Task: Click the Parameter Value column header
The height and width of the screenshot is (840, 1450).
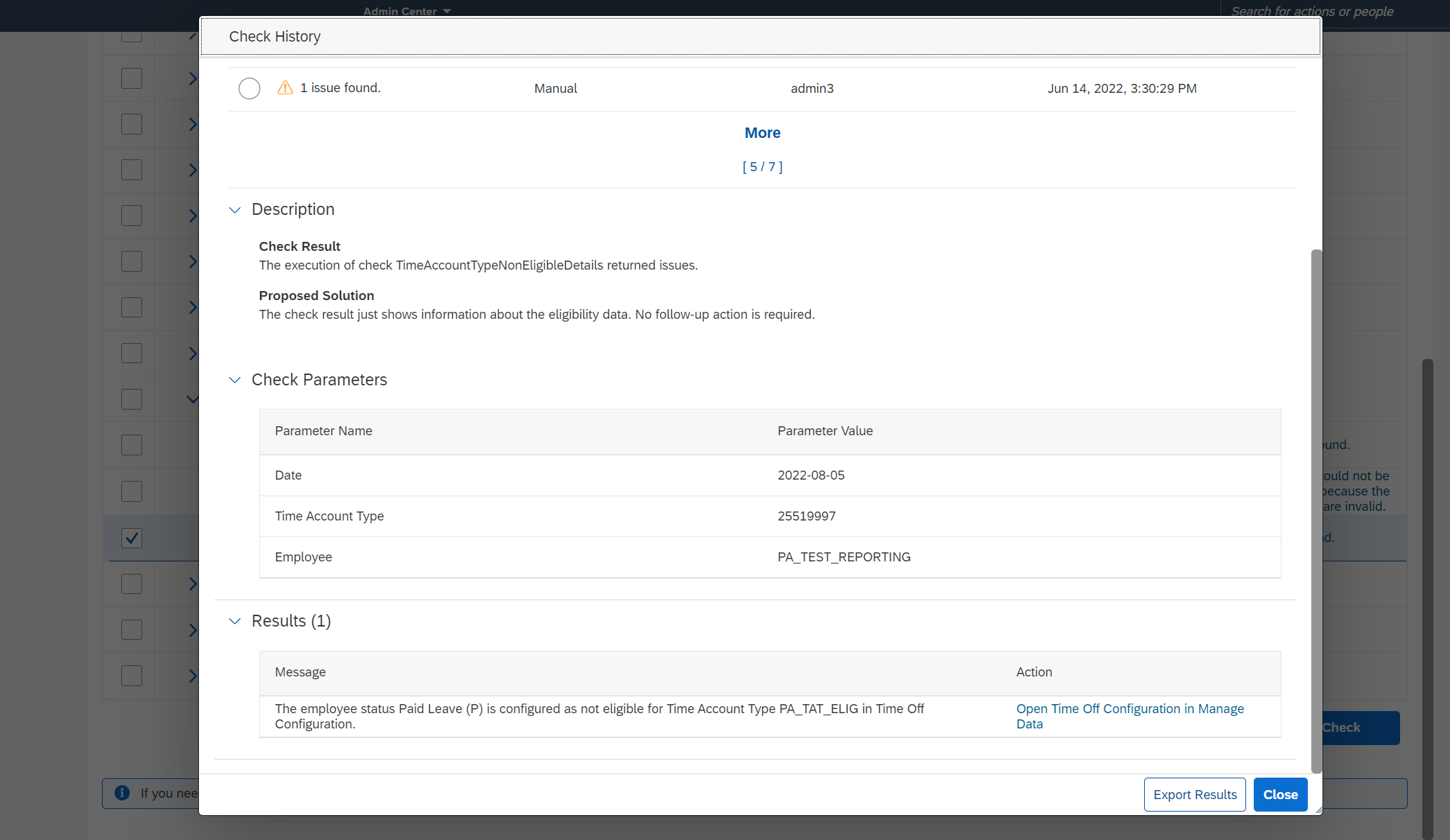Action: tap(825, 431)
